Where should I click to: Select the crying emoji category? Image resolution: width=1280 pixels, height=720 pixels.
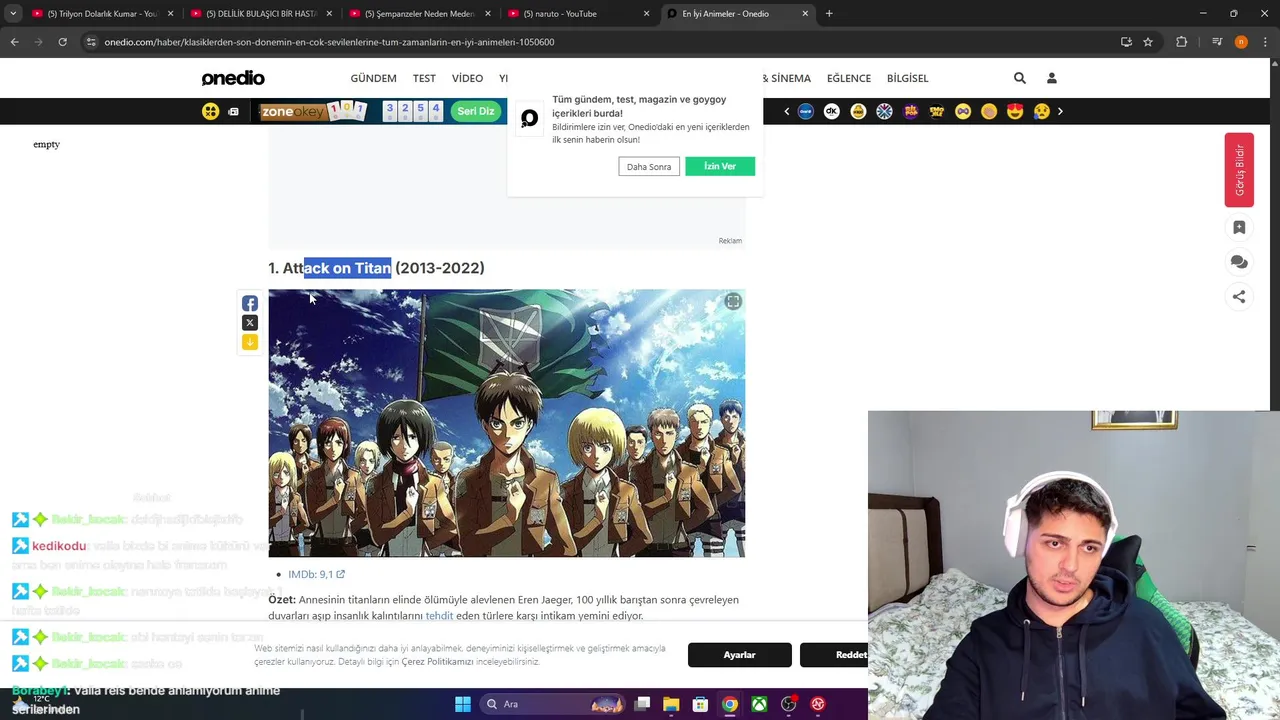(1041, 111)
